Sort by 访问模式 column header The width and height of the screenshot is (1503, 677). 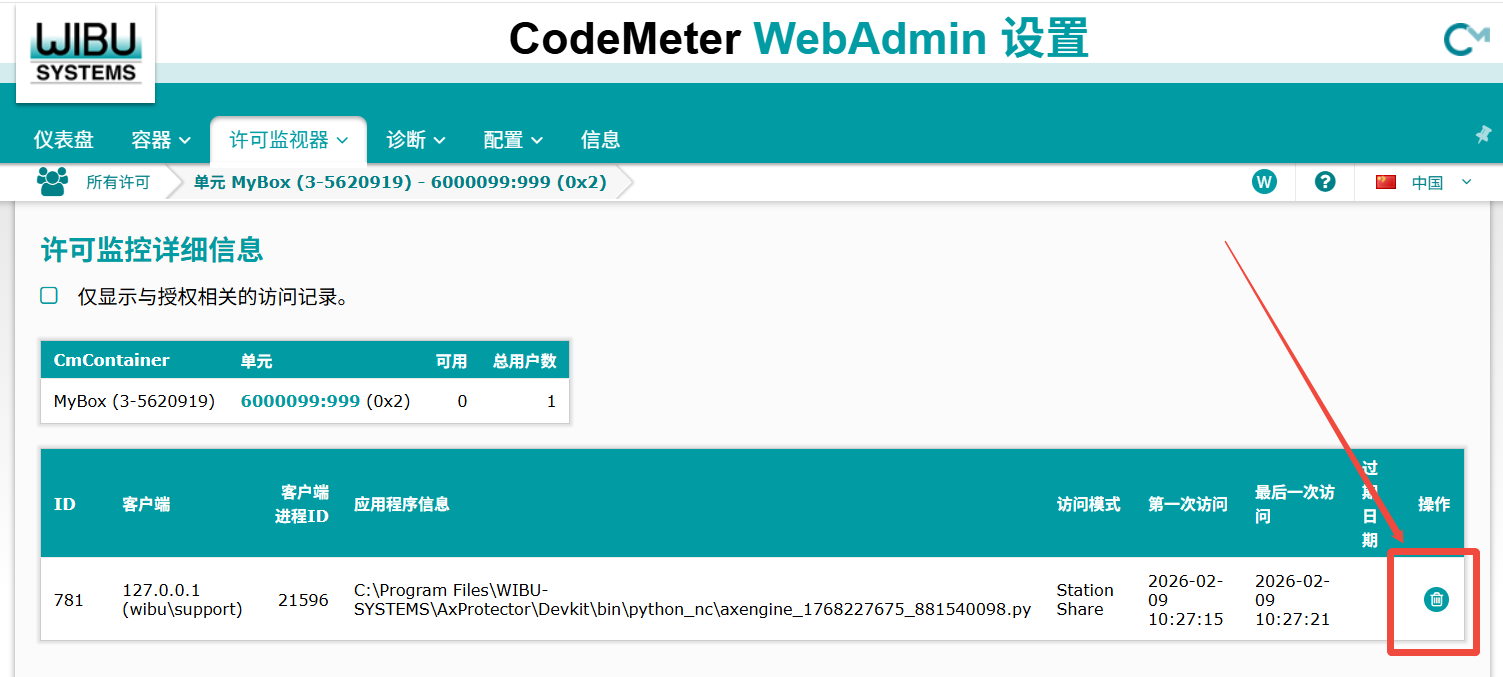(x=1089, y=504)
